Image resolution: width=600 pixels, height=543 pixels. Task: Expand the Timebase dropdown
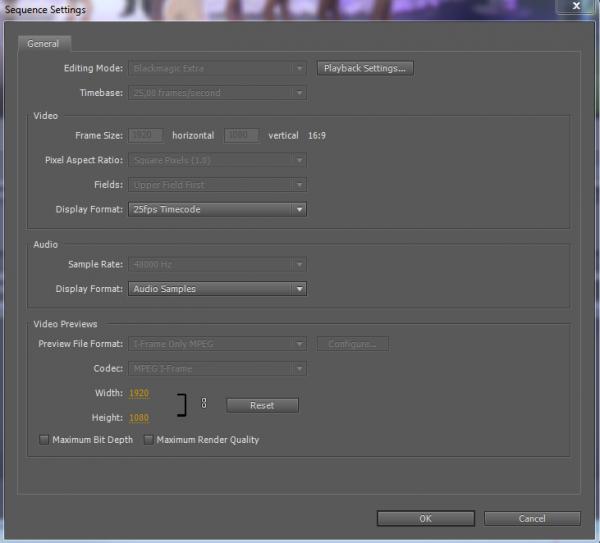217,93
